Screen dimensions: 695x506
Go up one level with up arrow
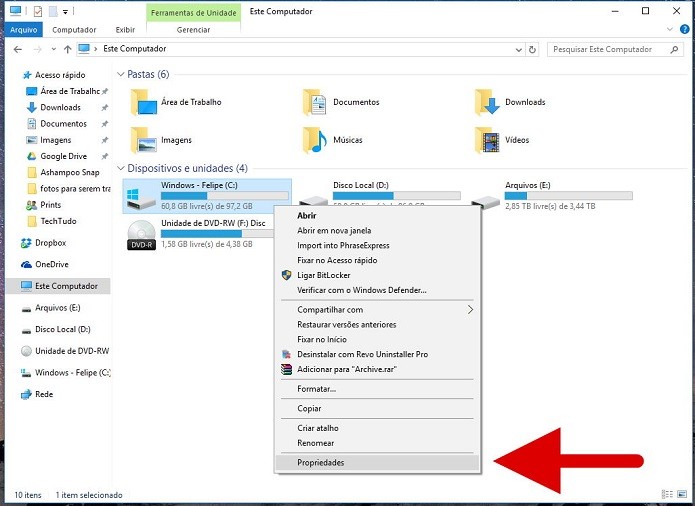tap(67, 50)
